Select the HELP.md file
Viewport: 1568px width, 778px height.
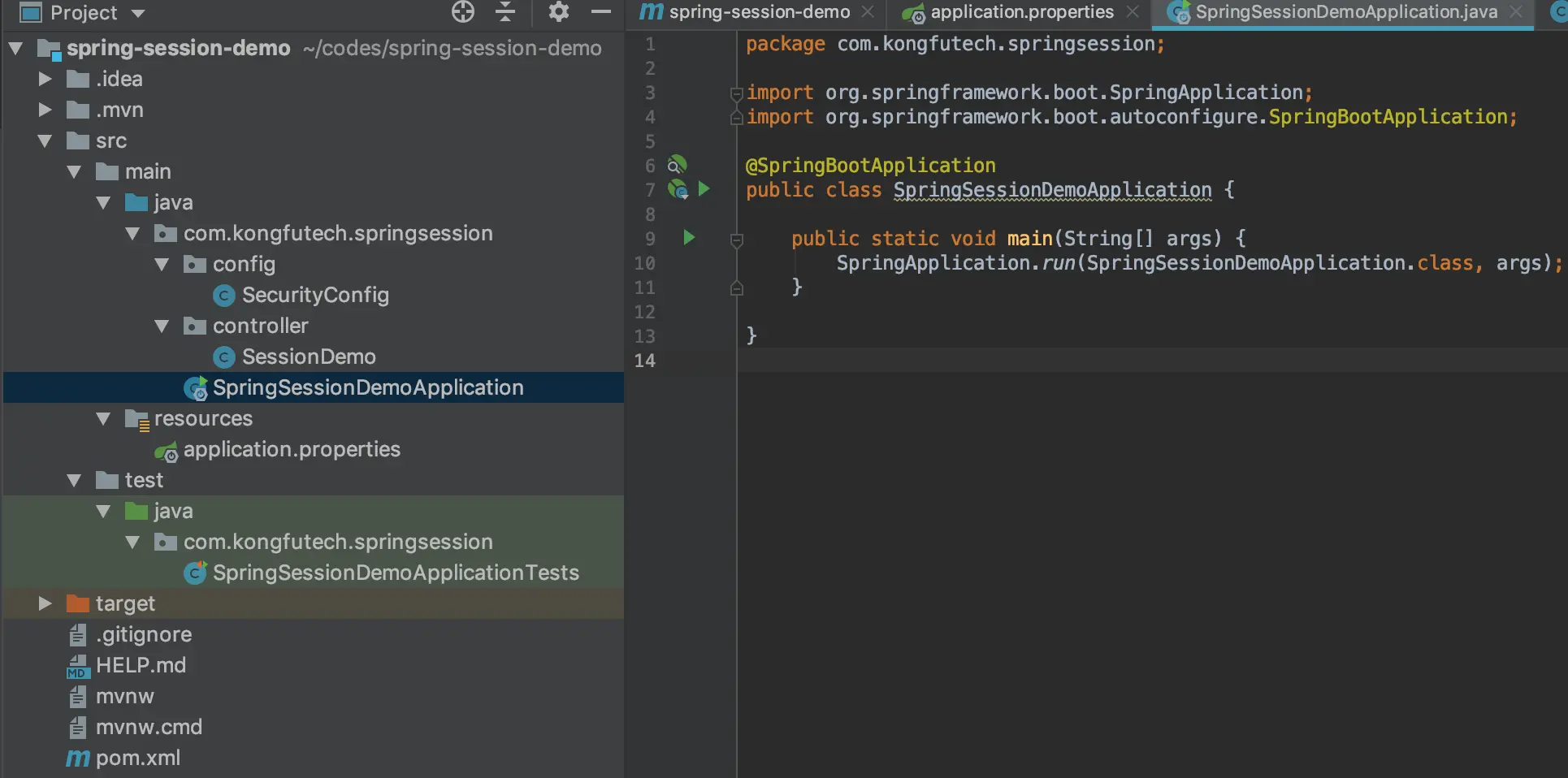coord(141,666)
